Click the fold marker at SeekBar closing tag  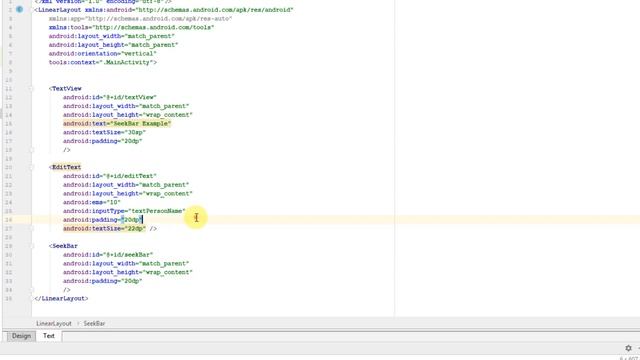[31, 290]
